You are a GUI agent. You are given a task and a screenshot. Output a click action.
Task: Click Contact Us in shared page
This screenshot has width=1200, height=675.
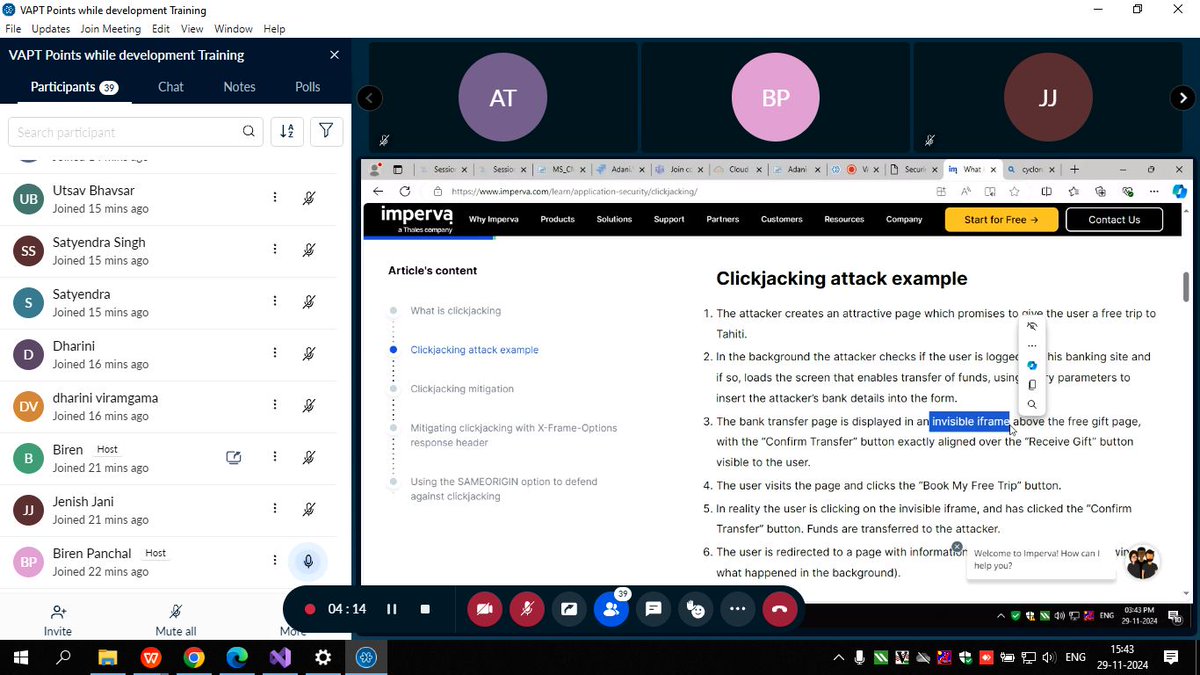coord(1114,220)
